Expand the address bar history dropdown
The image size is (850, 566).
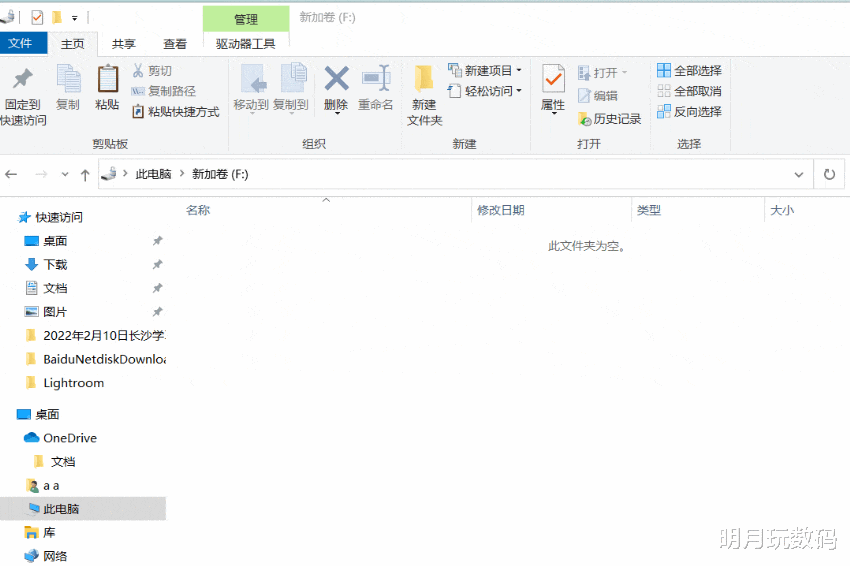click(x=799, y=175)
